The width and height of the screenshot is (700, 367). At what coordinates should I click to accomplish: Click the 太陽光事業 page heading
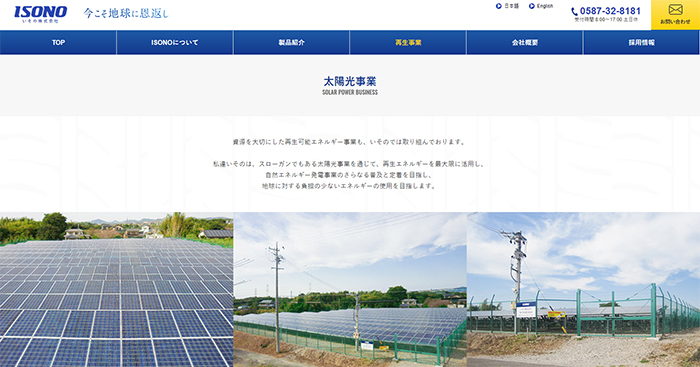[350, 81]
